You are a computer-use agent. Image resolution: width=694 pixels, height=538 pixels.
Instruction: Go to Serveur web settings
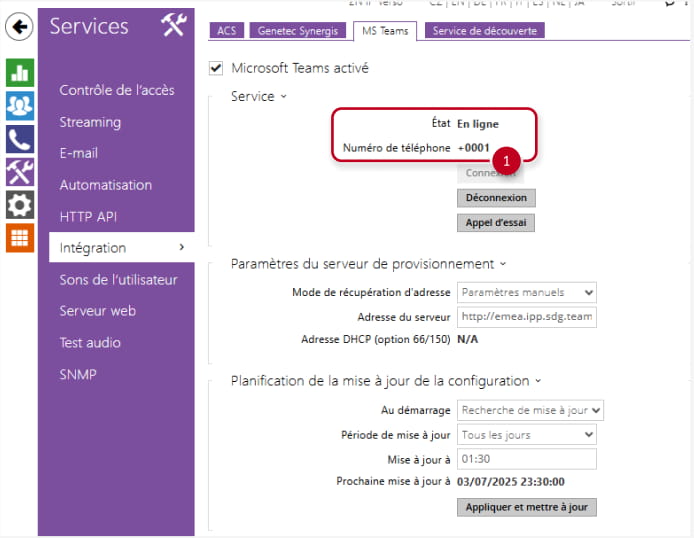97,311
